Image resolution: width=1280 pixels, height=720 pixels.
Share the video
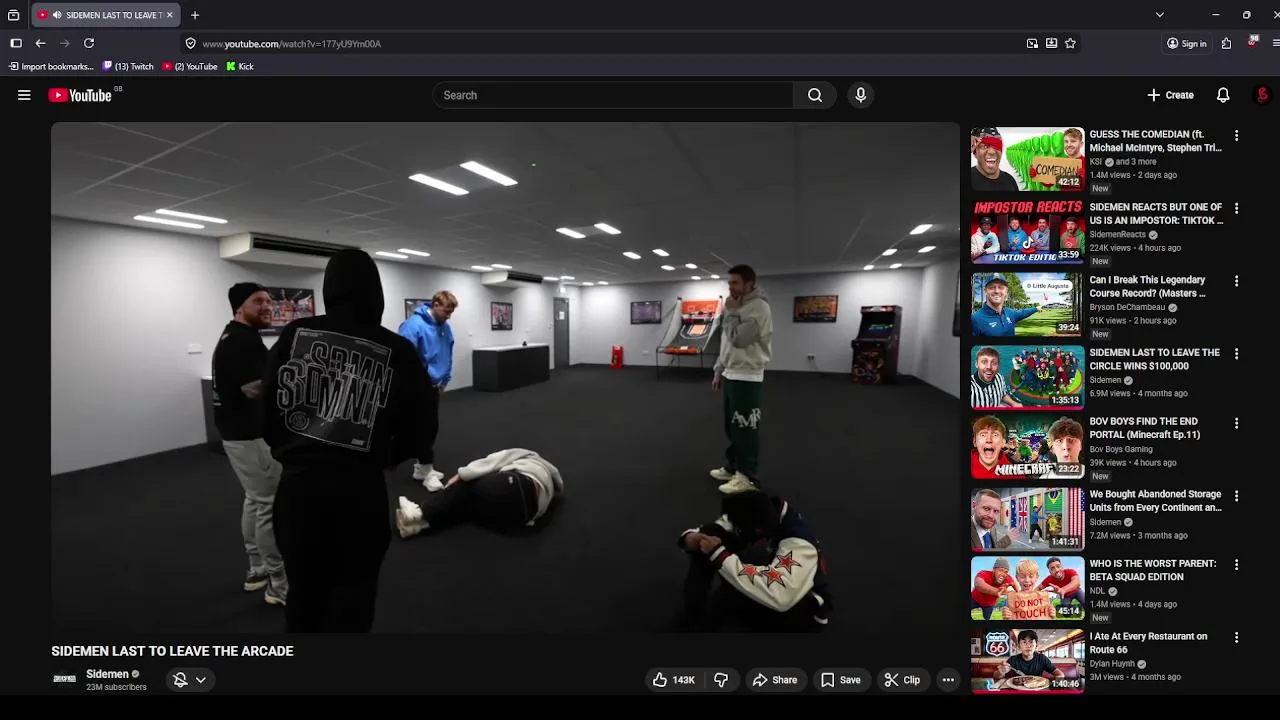coord(775,680)
